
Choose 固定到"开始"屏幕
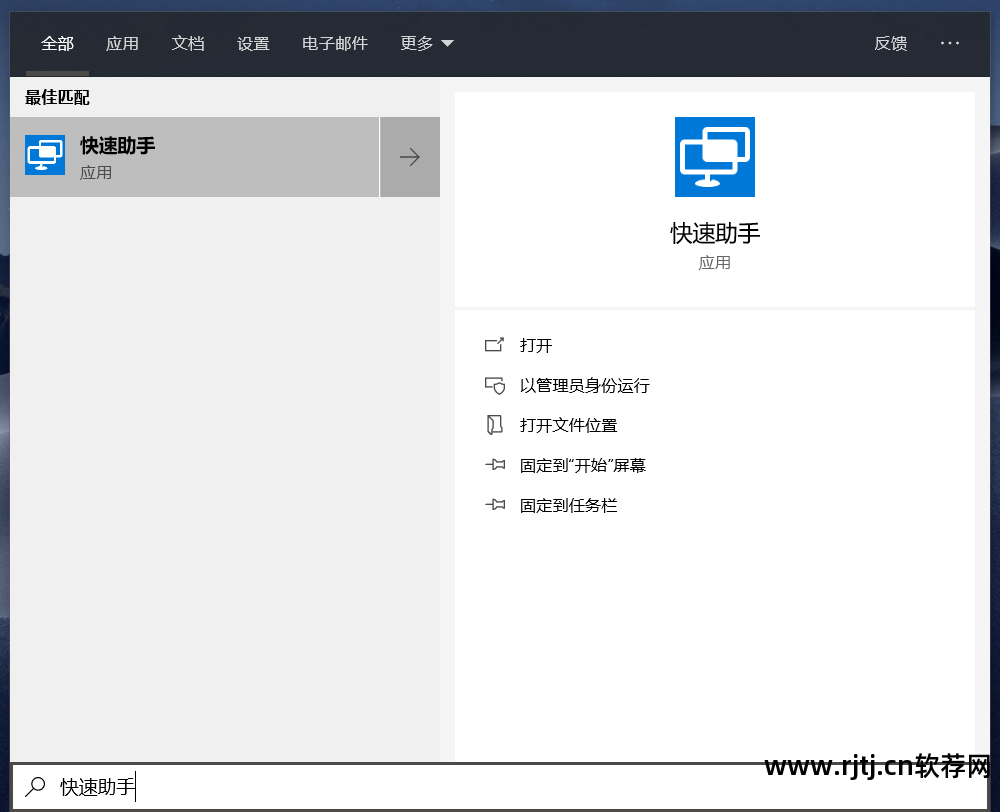click(583, 466)
